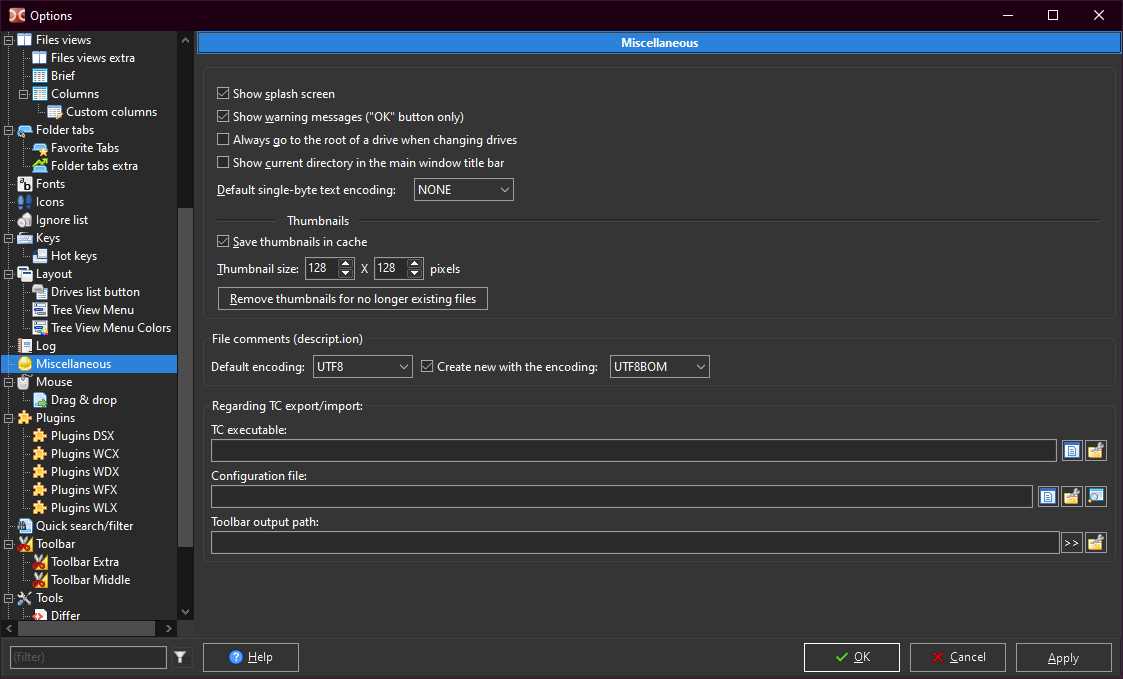Open the Default single-byte text encoding dropdown
Viewport: 1123px width, 679px height.
463,190
